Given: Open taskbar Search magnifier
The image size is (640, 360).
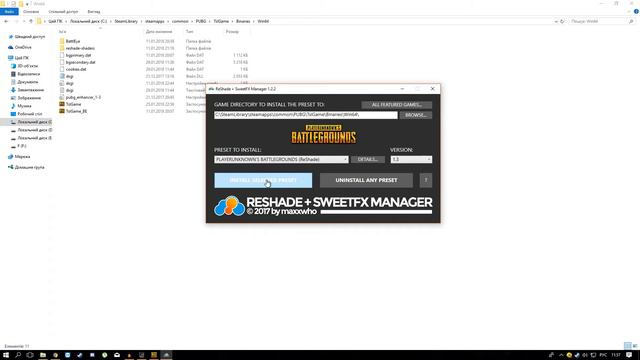Looking at the screenshot, I should (18, 355).
